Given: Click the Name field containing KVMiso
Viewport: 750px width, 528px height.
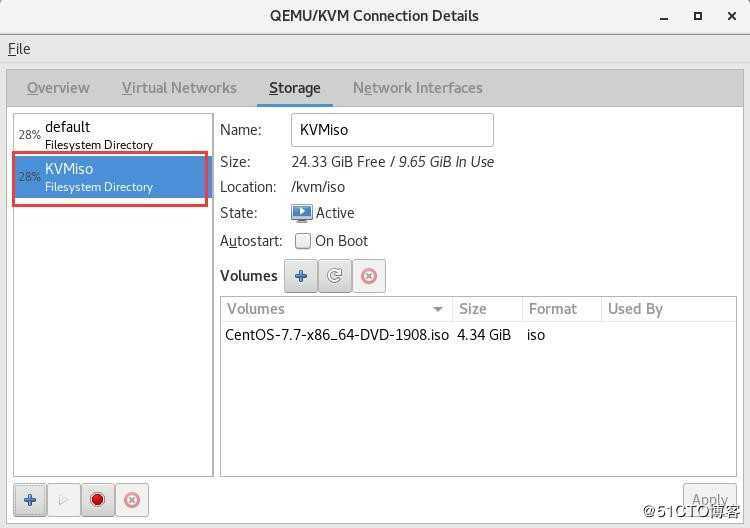Looking at the screenshot, I should pyautogui.click(x=392, y=130).
